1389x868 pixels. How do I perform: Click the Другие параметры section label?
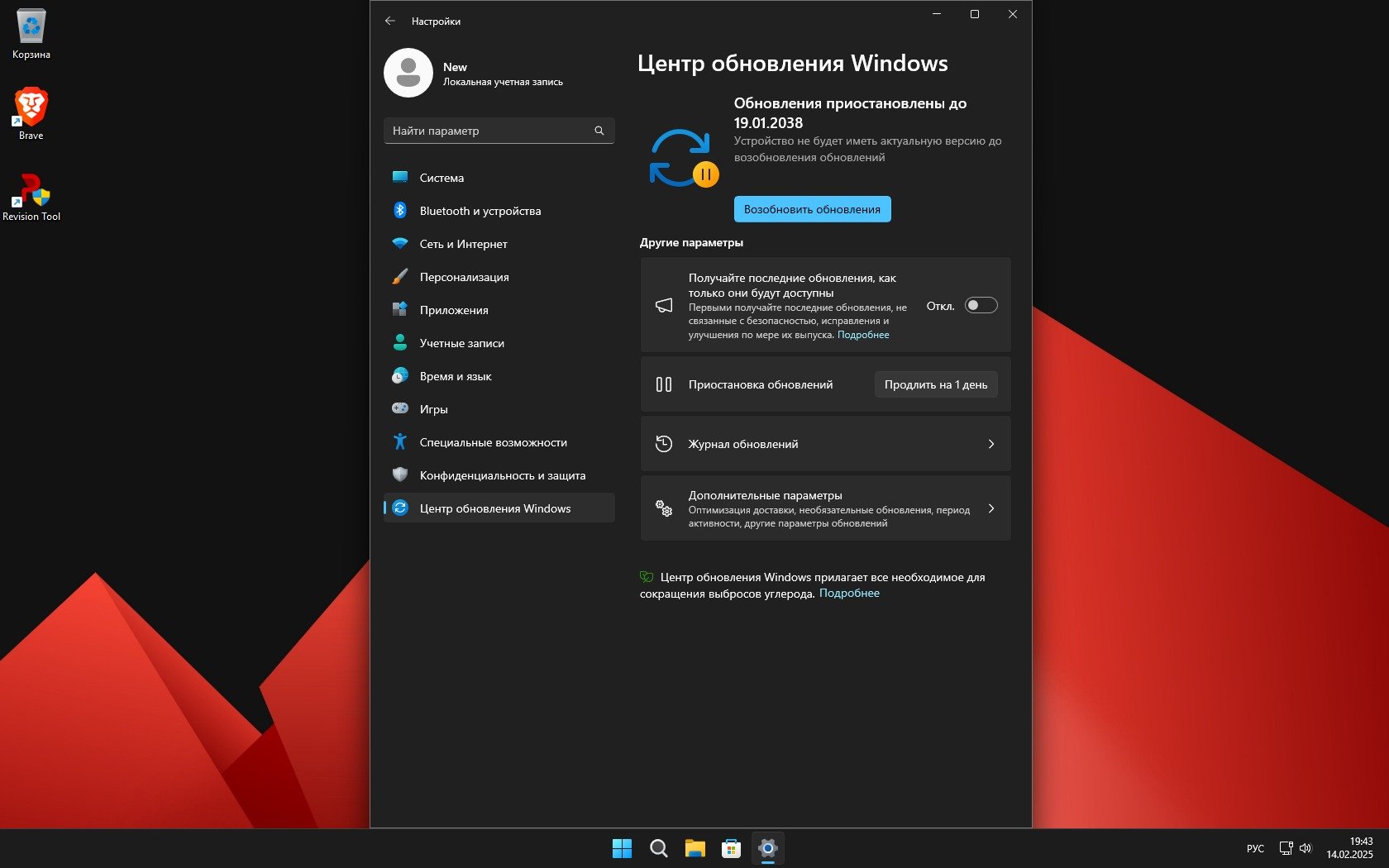click(x=691, y=242)
